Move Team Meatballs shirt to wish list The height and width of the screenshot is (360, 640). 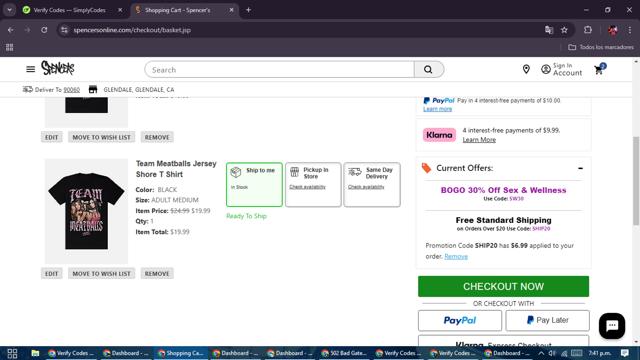click(101, 273)
